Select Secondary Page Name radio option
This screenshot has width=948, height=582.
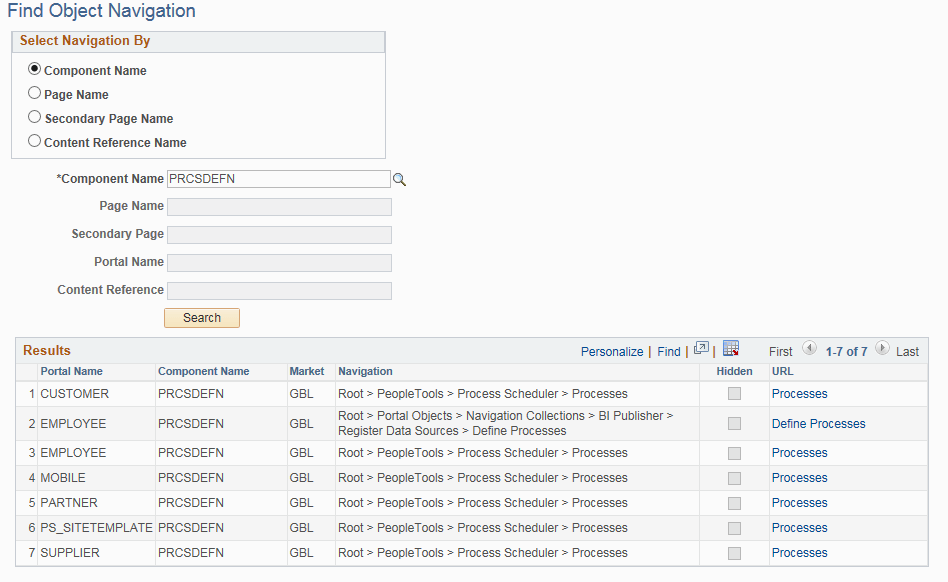click(x=34, y=117)
